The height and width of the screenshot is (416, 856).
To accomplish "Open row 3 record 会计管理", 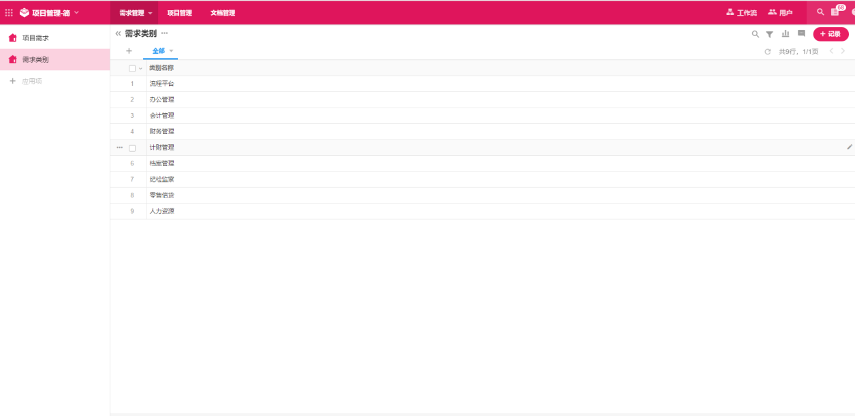I will coord(483,116).
